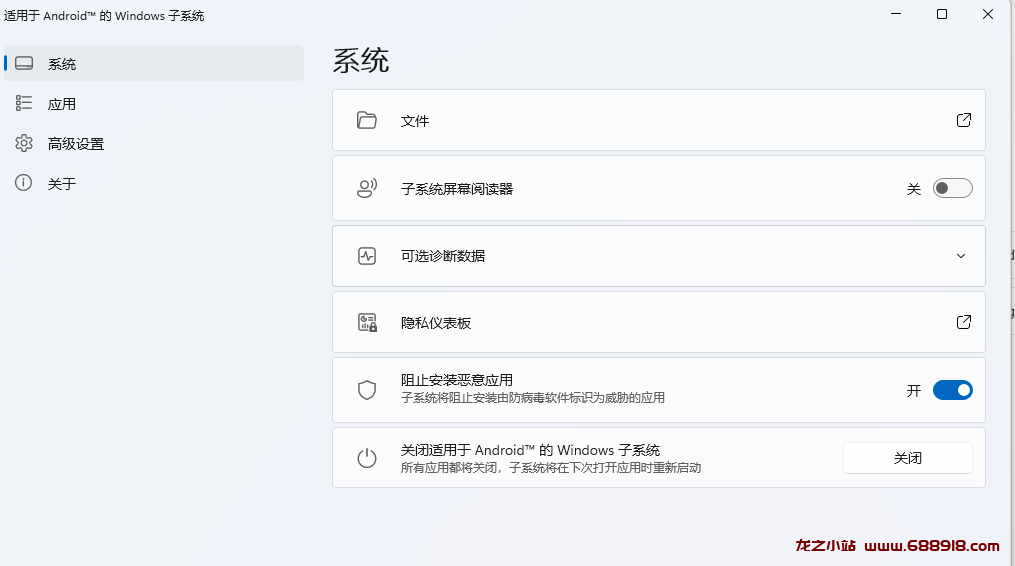Open 高级设置 in the sidebar
1015x566 pixels.
tap(154, 144)
